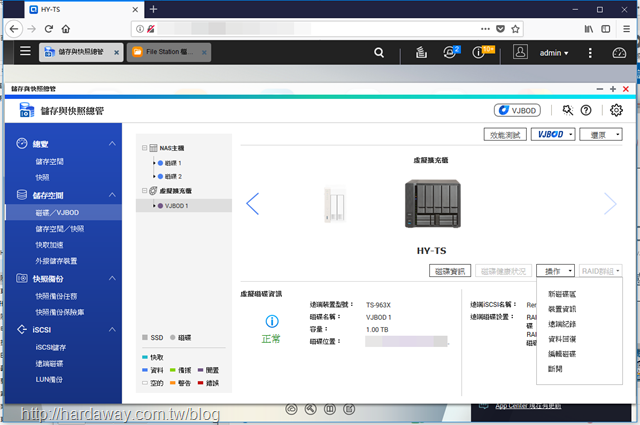Choose 裝置資訊 from the 操作 menu

pos(562,309)
